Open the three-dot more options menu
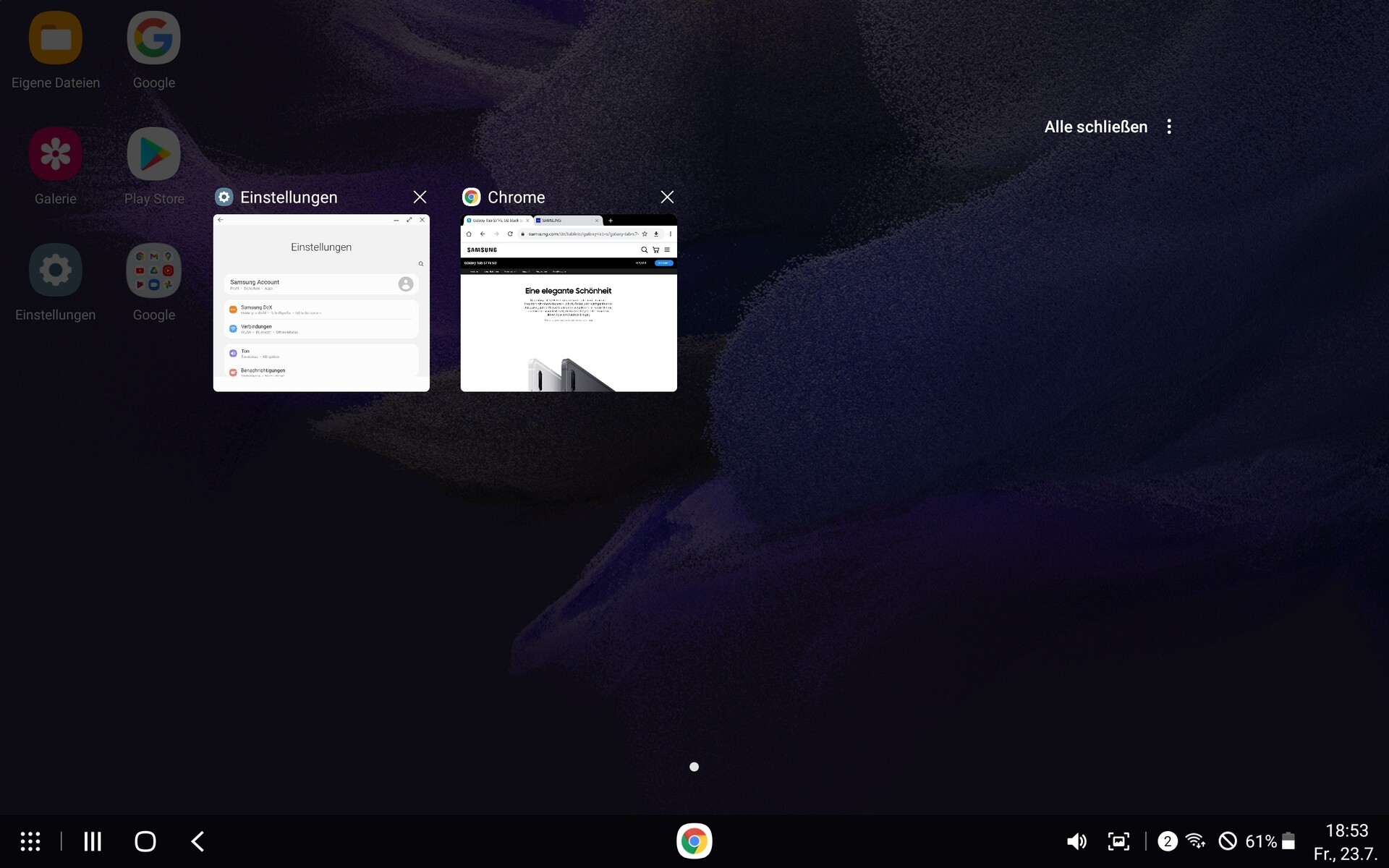Screen dimensions: 1389x868 tap(1169, 127)
